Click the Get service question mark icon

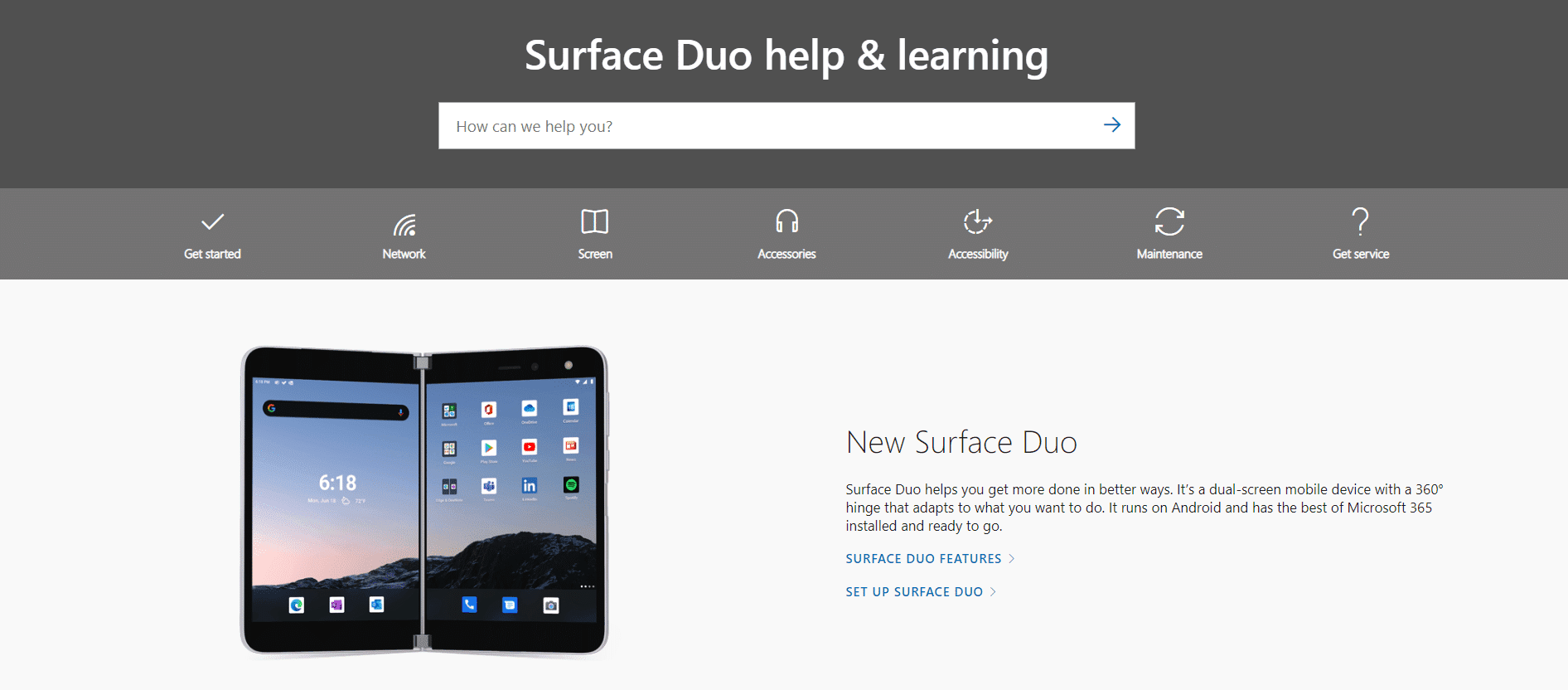pyautogui.click(x=1360, y=221)
